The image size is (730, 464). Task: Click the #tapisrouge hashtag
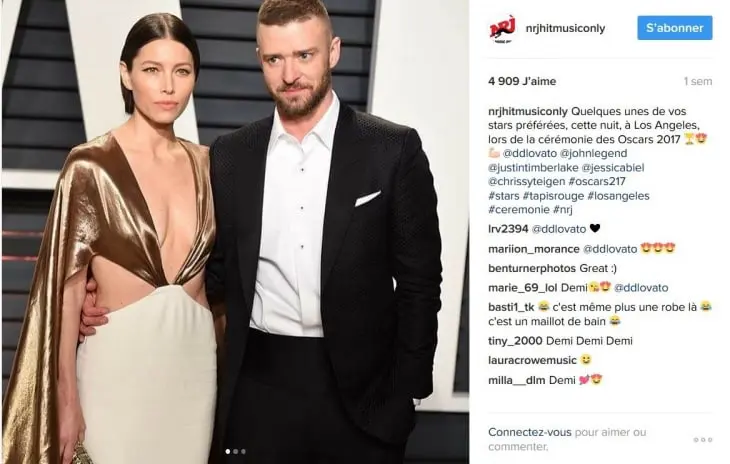coord(553,195)
